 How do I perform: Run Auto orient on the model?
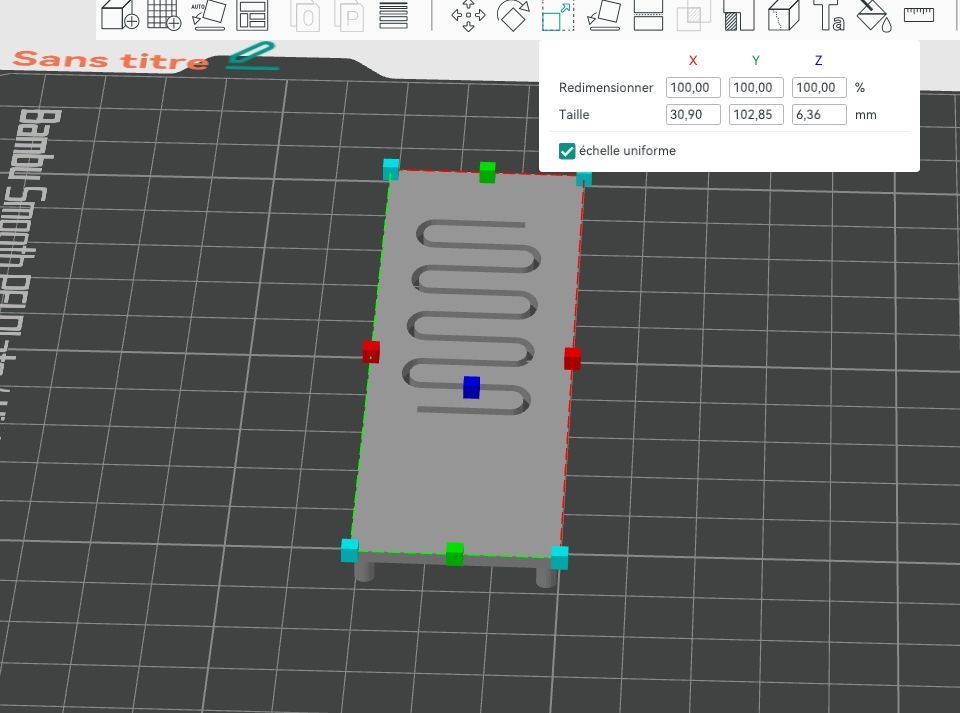click(207, 14)
